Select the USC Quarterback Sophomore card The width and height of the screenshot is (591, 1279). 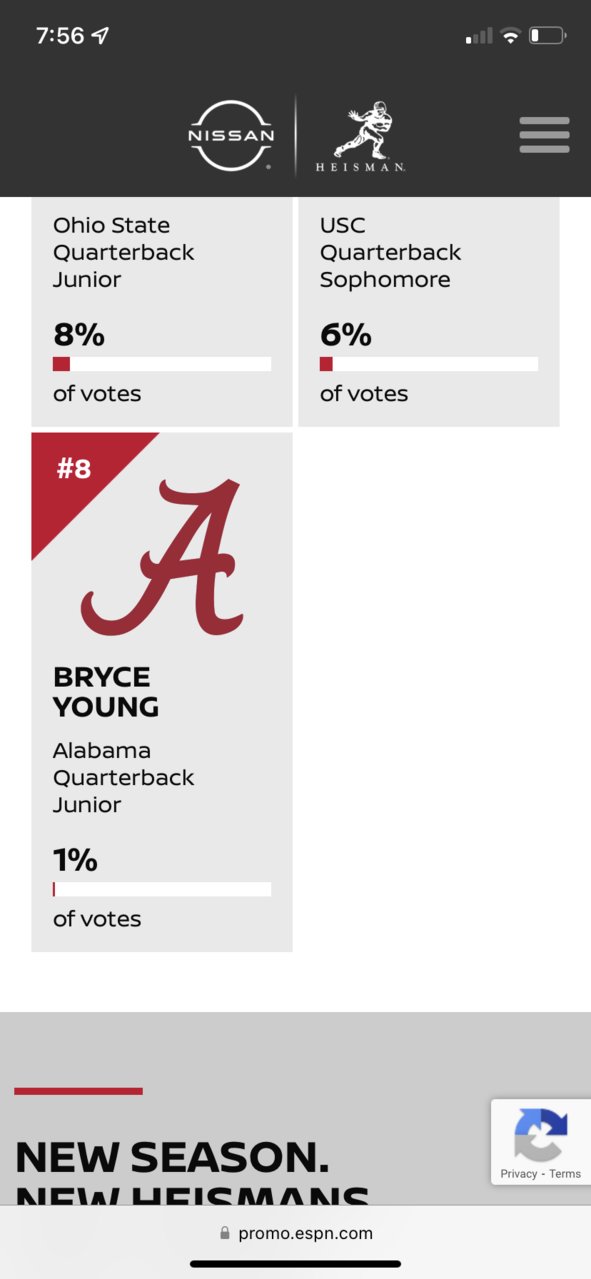point(429,312)
